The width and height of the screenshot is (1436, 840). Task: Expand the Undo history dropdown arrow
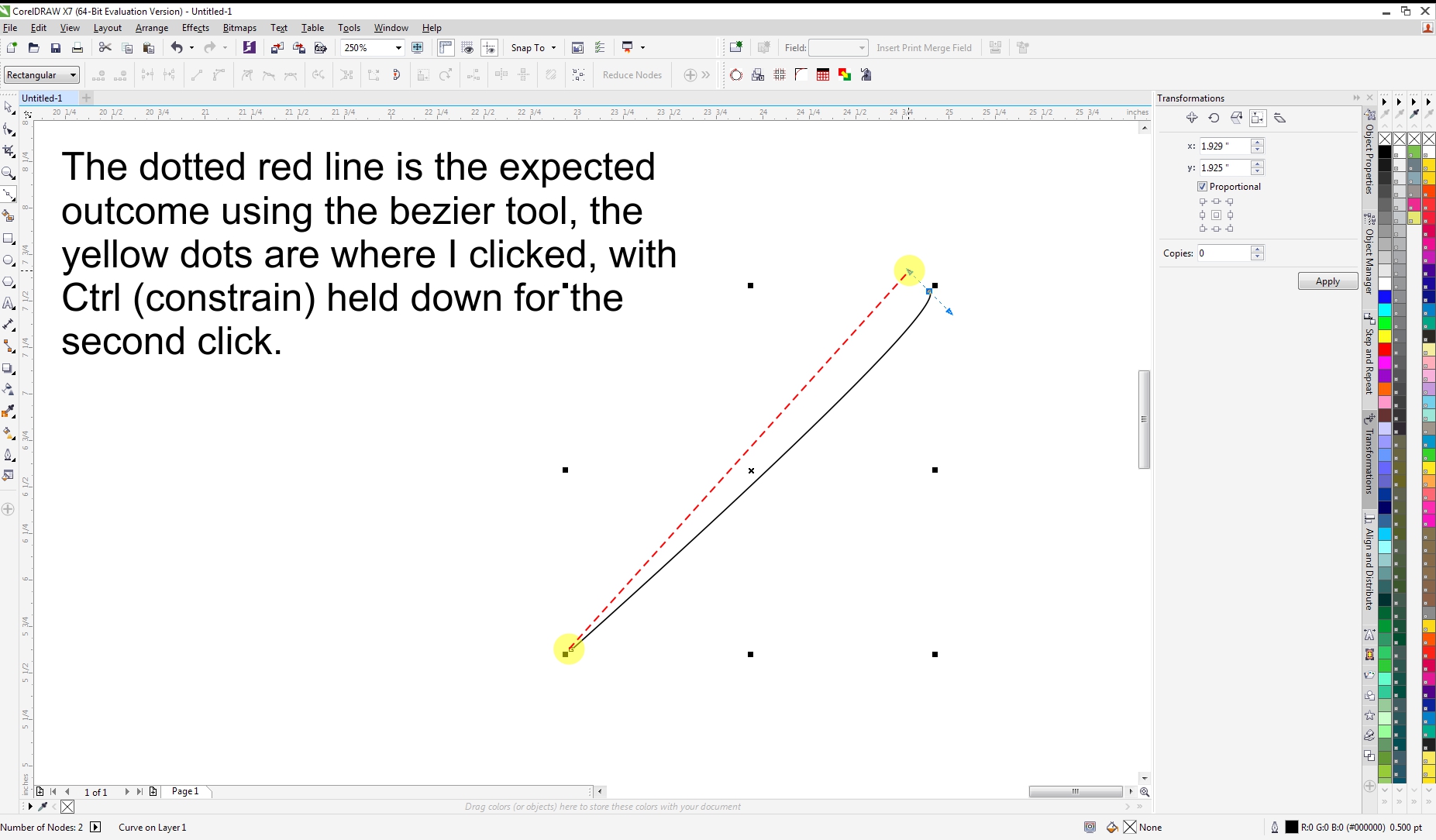tap(191, 48)
